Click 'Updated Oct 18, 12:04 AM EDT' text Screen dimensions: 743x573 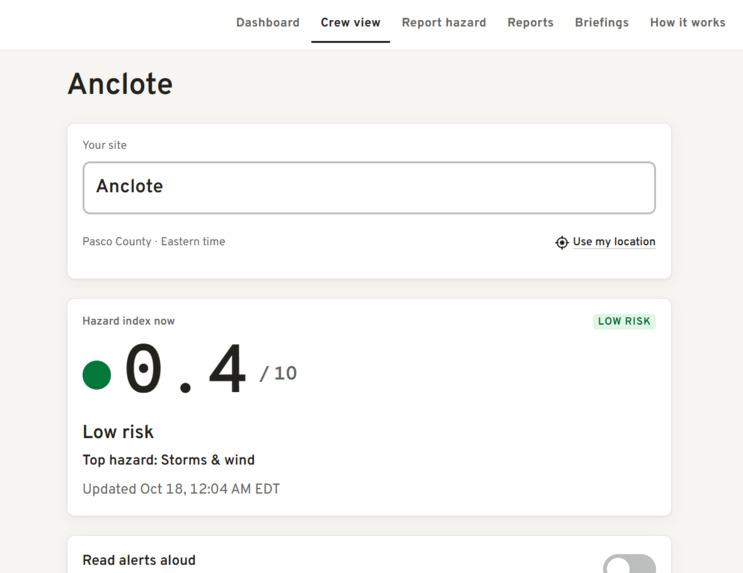pyautogui.click(x=181, y=489)
